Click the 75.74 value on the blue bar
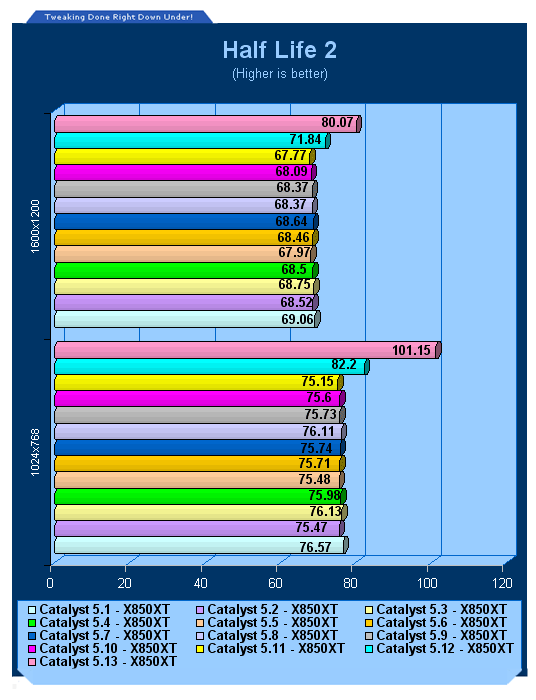The width and height of the screenshot is (536, 700). (316, 448)
